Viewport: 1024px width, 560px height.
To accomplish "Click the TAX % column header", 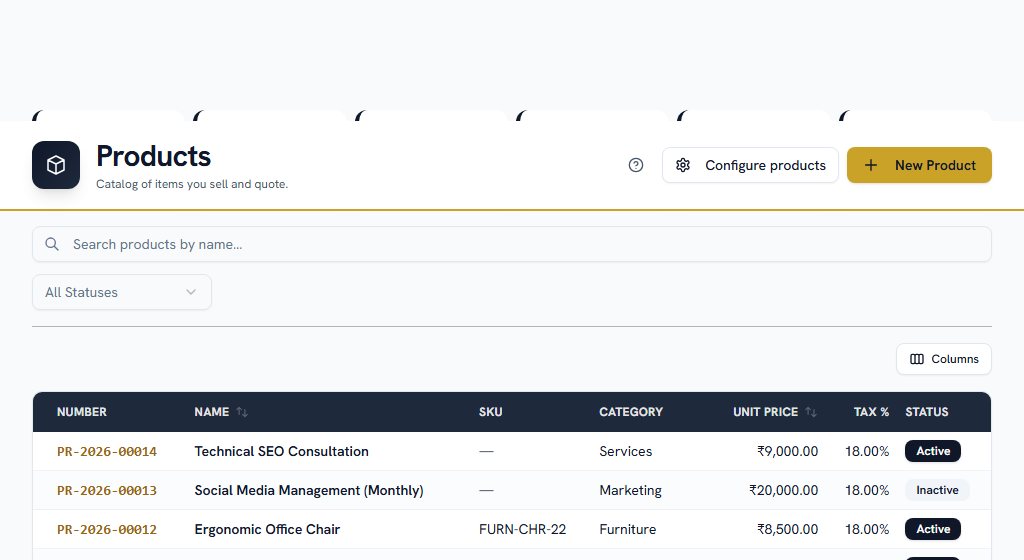I will (x=871, y=412).
